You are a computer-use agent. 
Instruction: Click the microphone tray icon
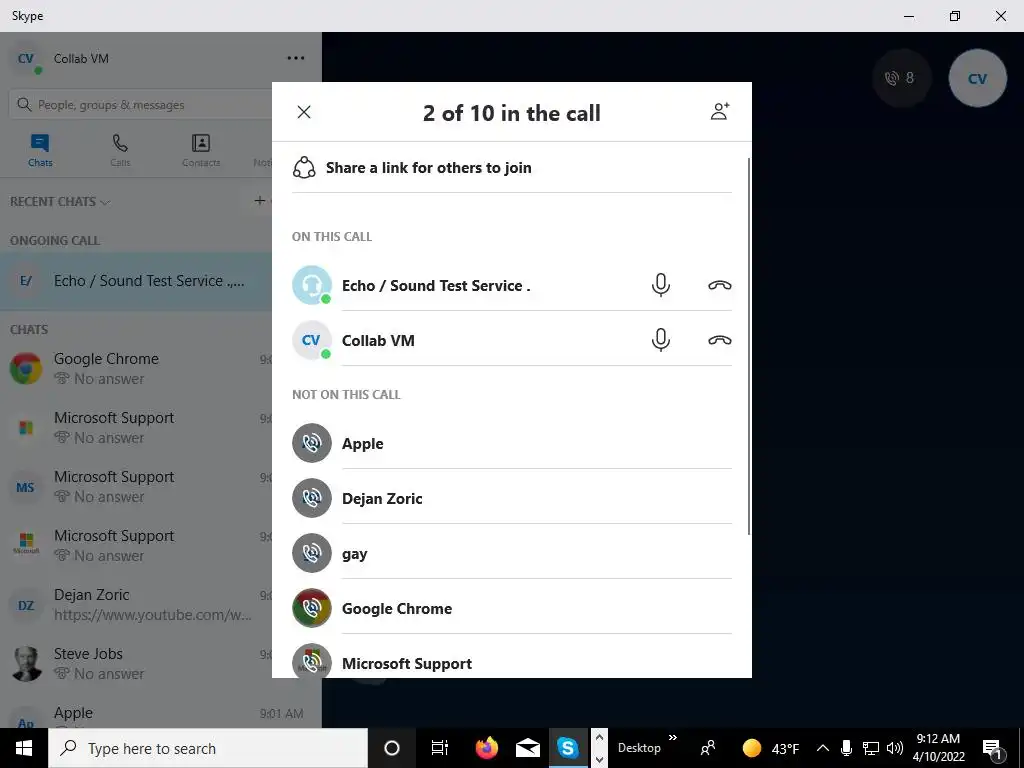click(x=846, y=748)
